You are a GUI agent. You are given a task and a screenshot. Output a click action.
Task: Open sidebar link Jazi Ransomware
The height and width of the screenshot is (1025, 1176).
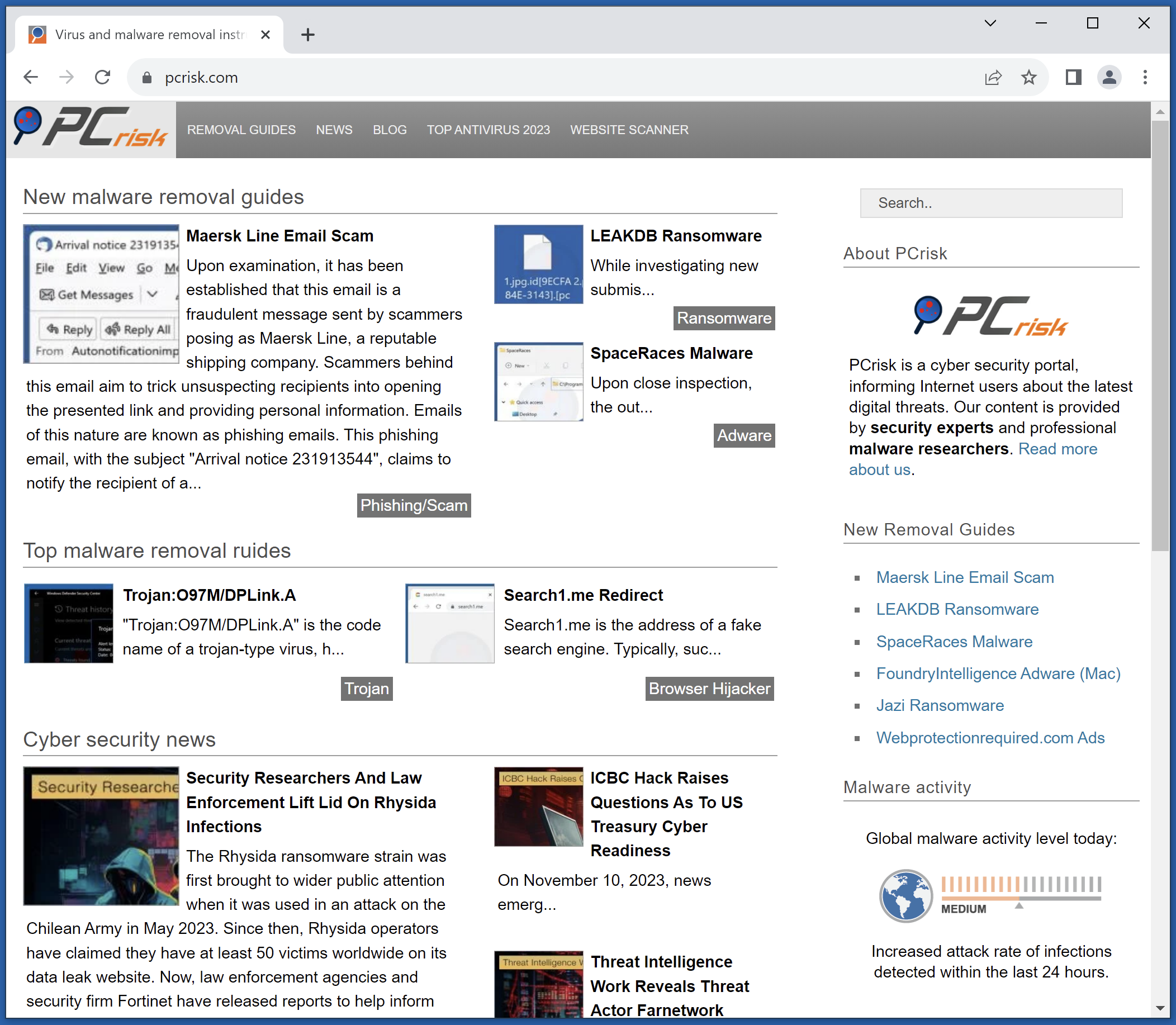[940, 705]
